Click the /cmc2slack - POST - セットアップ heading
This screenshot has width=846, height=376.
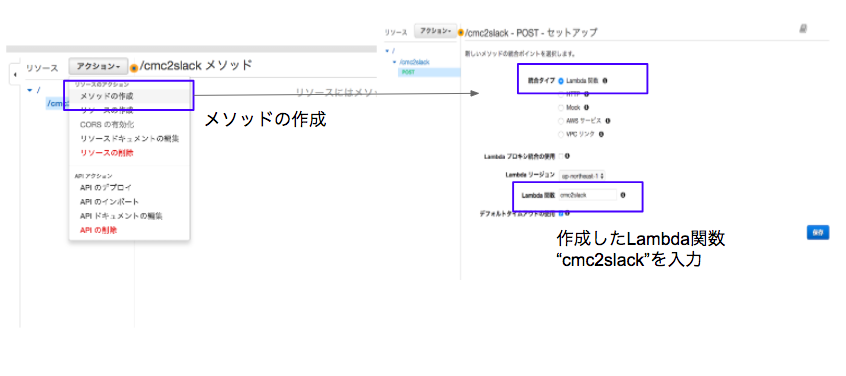click(x=531, y=32)
